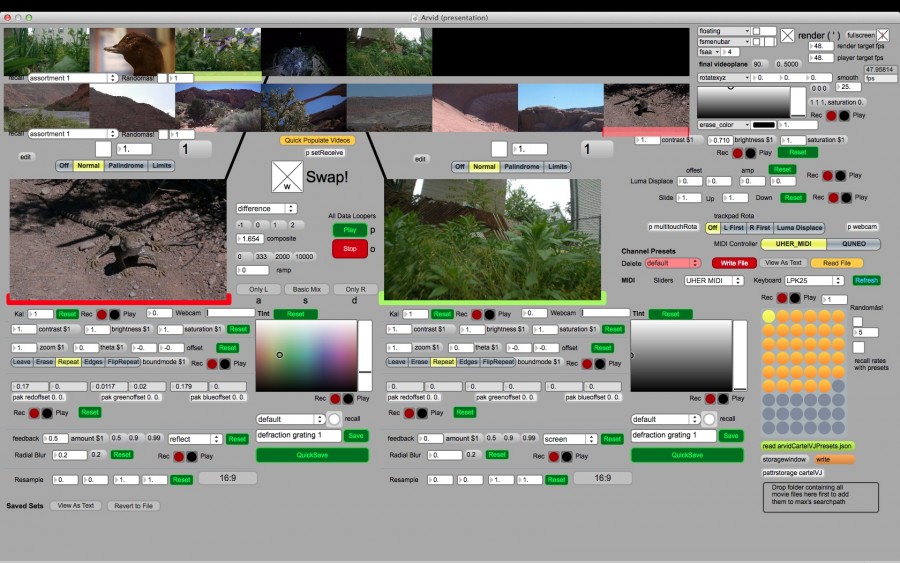Screen dimensions: 900x563
Task: Click red Rec circle below right pak redoffset
Action: tap(409, 413)
